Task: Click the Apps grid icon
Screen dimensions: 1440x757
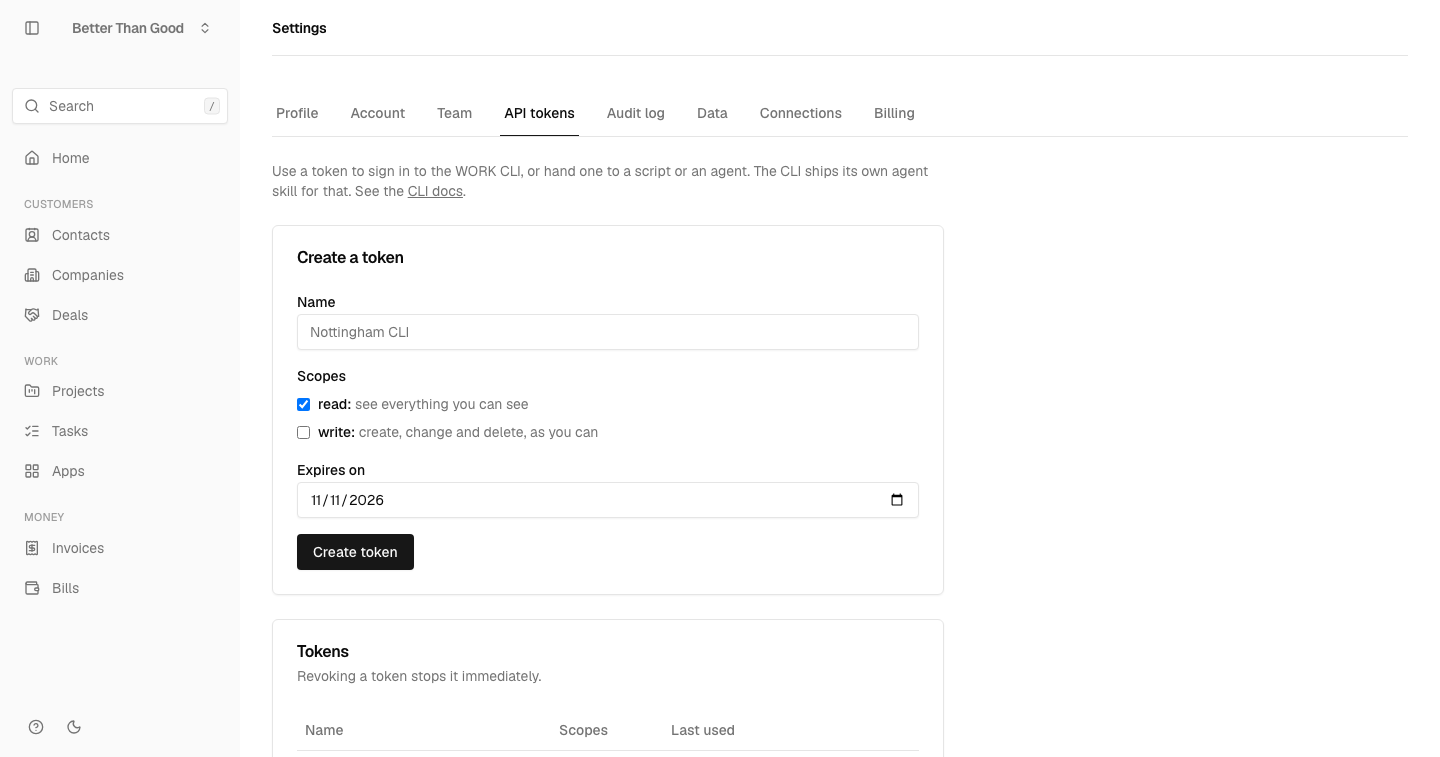Action: tap(32, 471)
